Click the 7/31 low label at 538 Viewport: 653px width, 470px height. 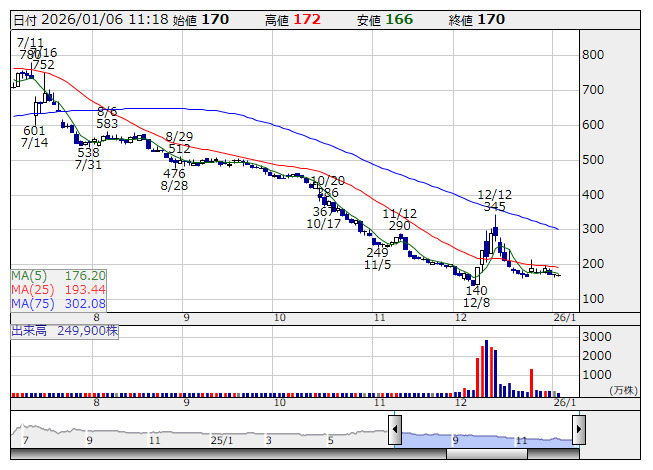coord(88,159)
